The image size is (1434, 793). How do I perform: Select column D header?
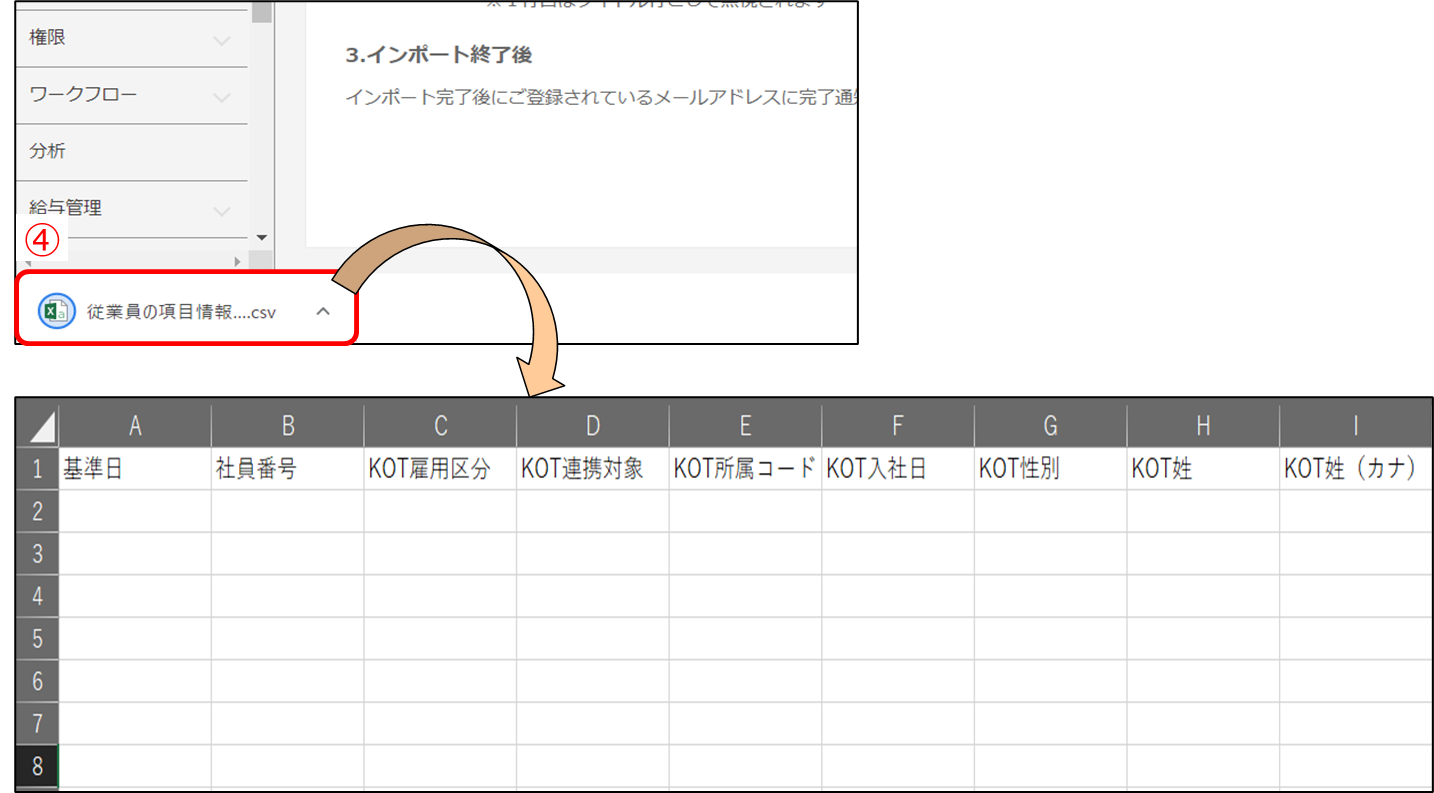[593, 426]
